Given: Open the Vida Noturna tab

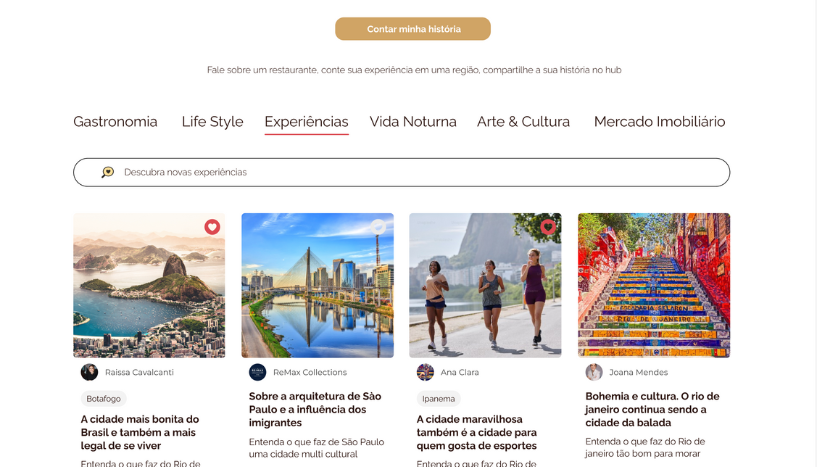Looking at the screenshot, I should click(x=413, y=121).
